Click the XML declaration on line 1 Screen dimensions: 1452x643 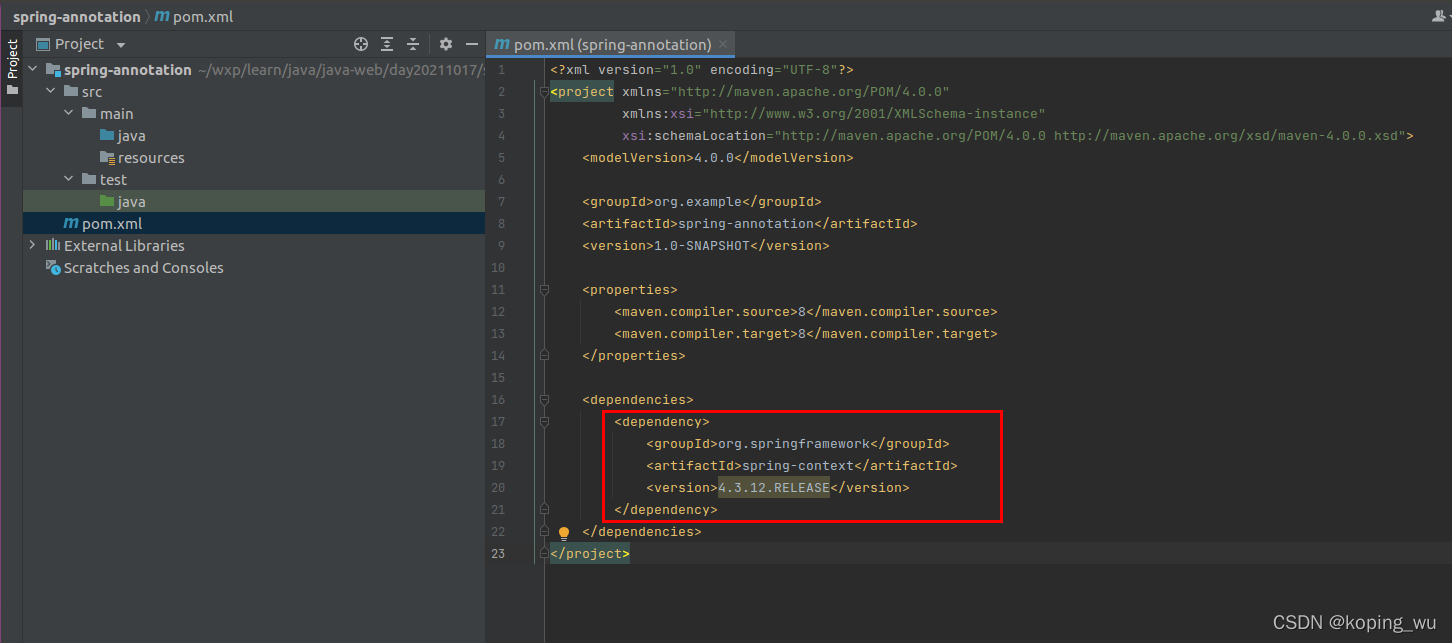[701, 70]
